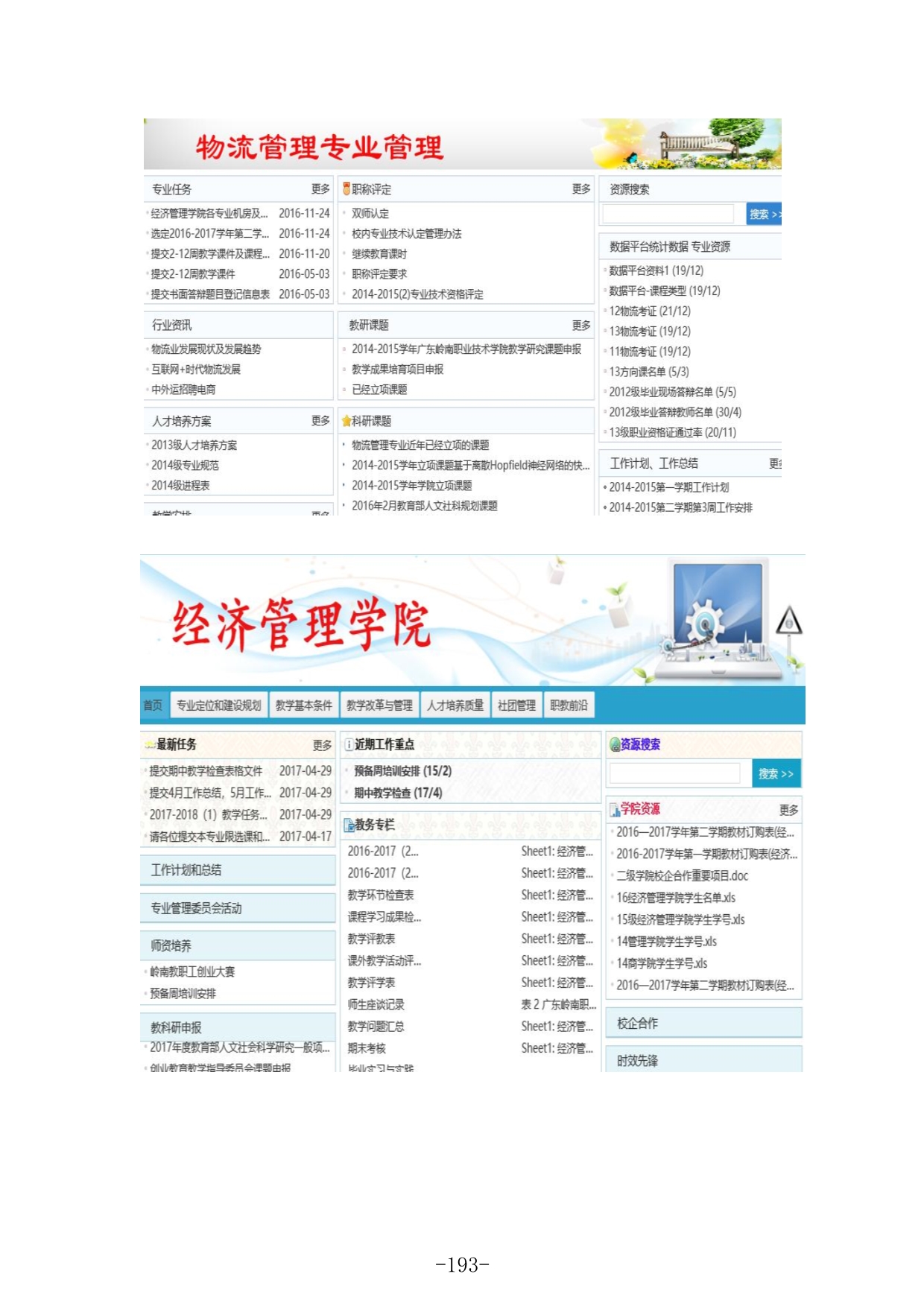Open the 社团管理 tab
Viewport: 924px width, 1306px height.
[516, 705]
